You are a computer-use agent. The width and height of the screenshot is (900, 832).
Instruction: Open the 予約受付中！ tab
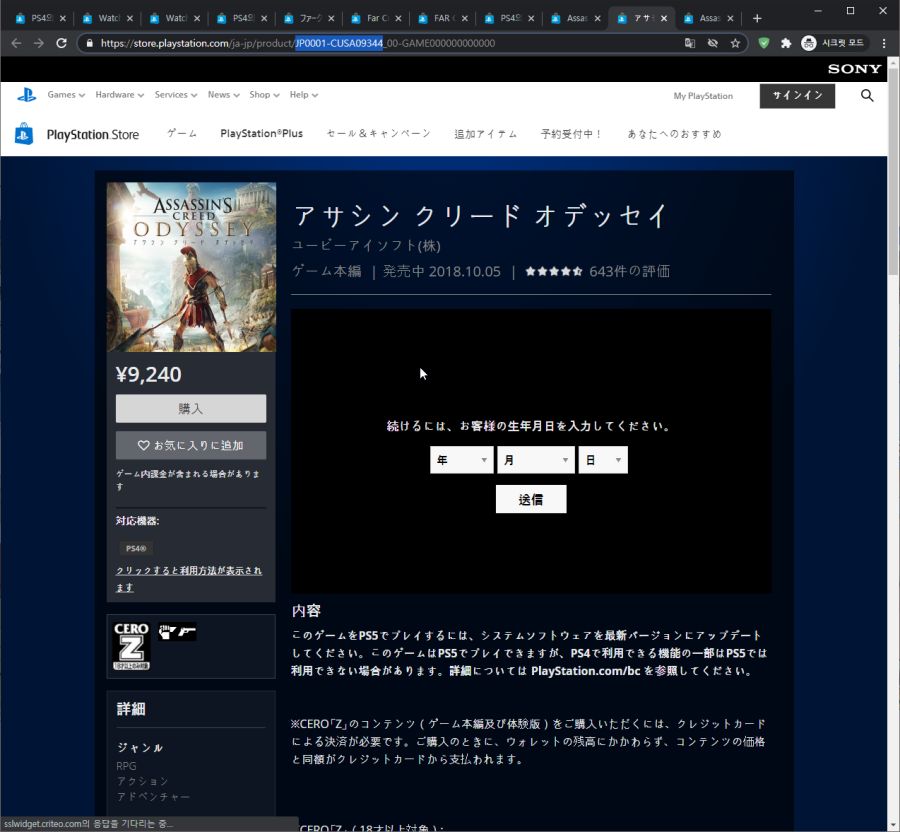pyautogui.click(x=571, y=134)
